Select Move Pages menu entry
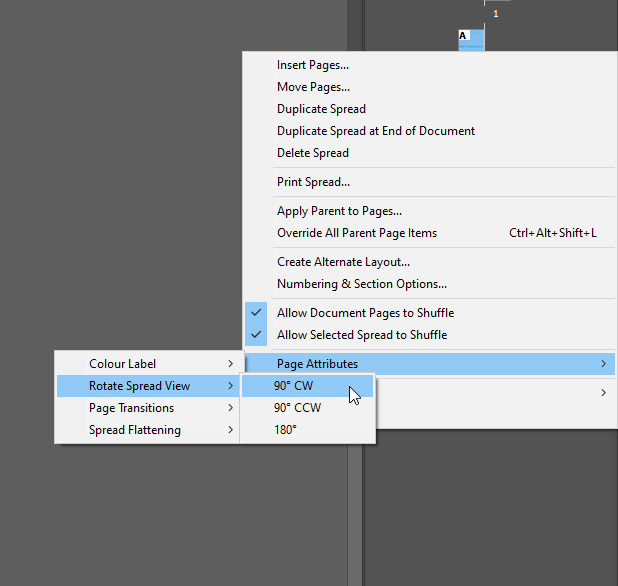This screenshot has width=618, height=586. (x=313, y=87)
